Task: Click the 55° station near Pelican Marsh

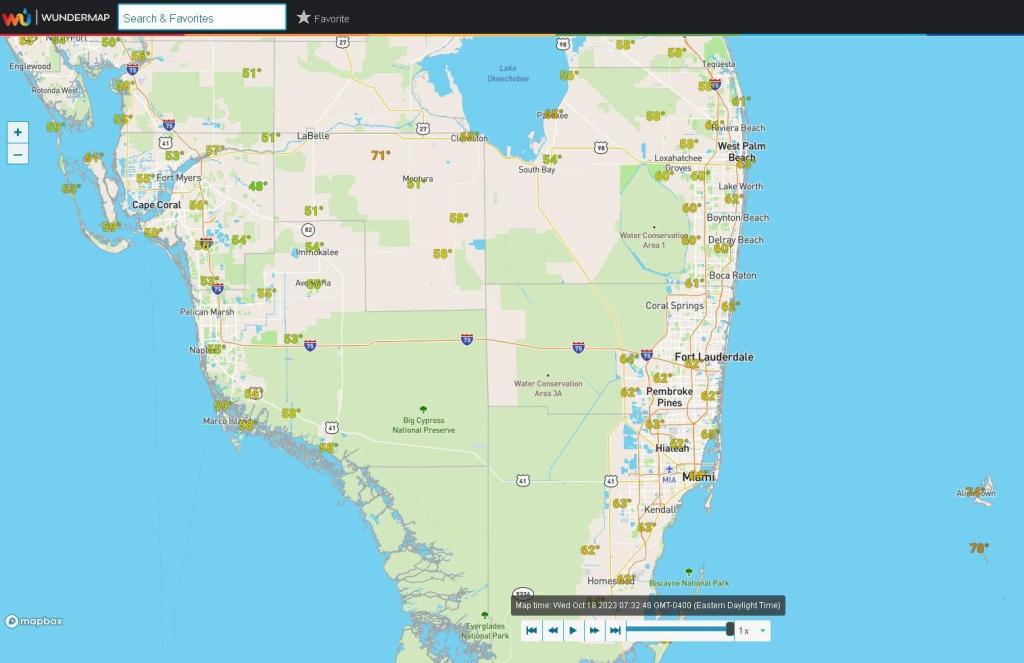Action: tap(266, 293)
